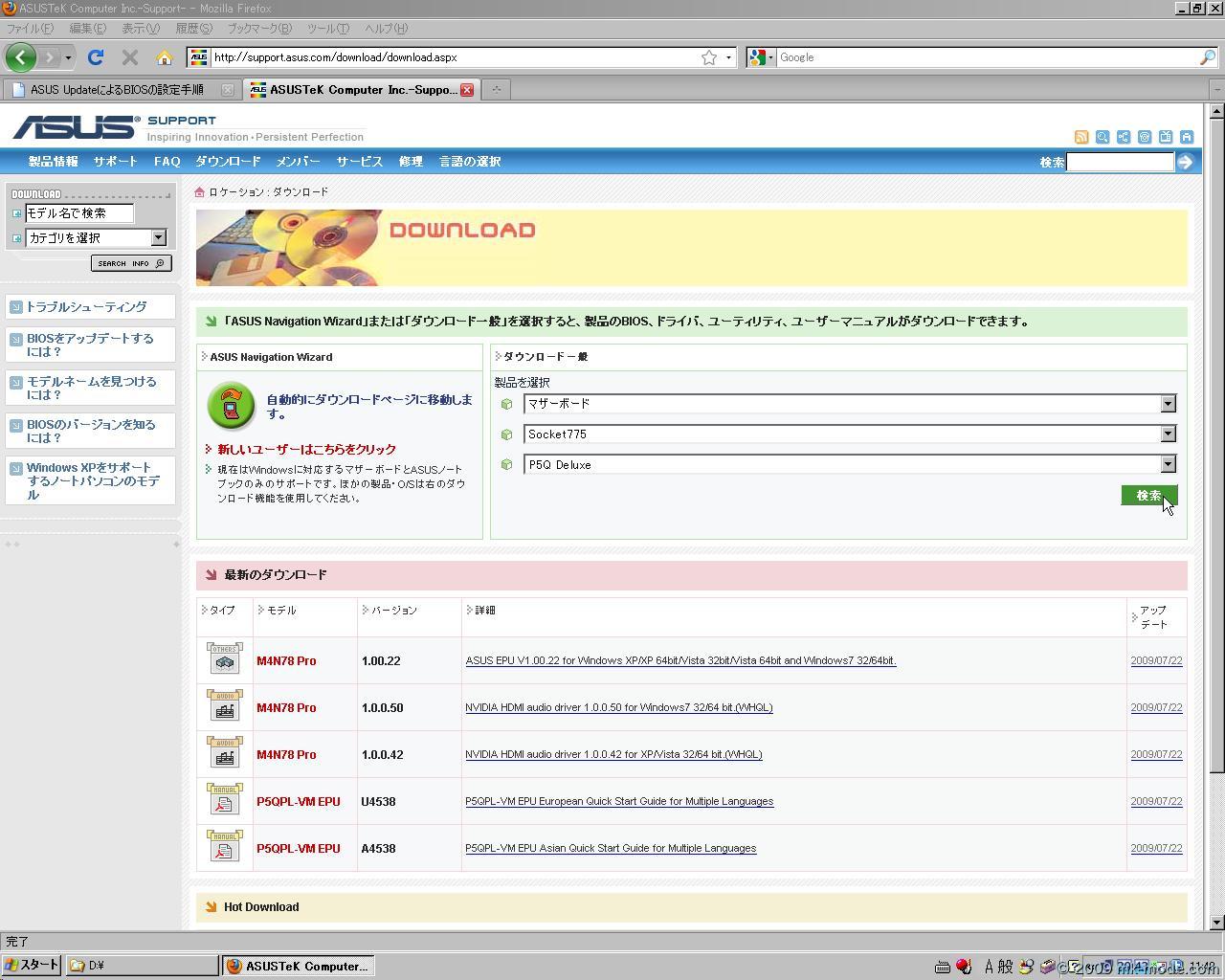Go to the browser home page icon
Image resolution: width=1225 pixels, height=980 pixels.
pyautogui.click(x=164, y=57)
